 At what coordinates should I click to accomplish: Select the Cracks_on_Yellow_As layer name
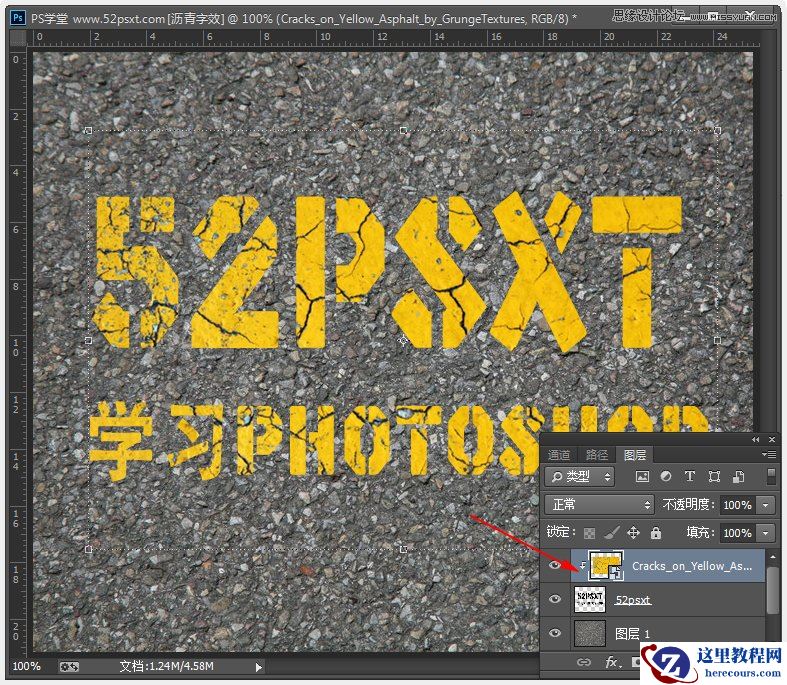[x=692, y=566]
